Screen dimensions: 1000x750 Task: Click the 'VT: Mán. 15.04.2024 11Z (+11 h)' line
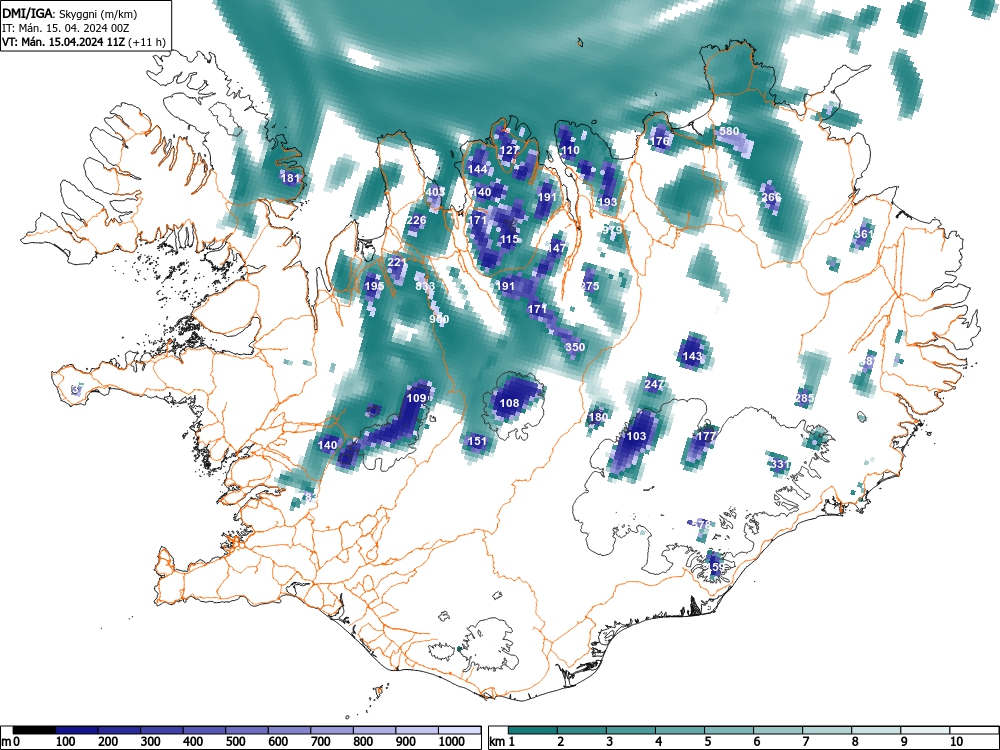pos(84,42)
